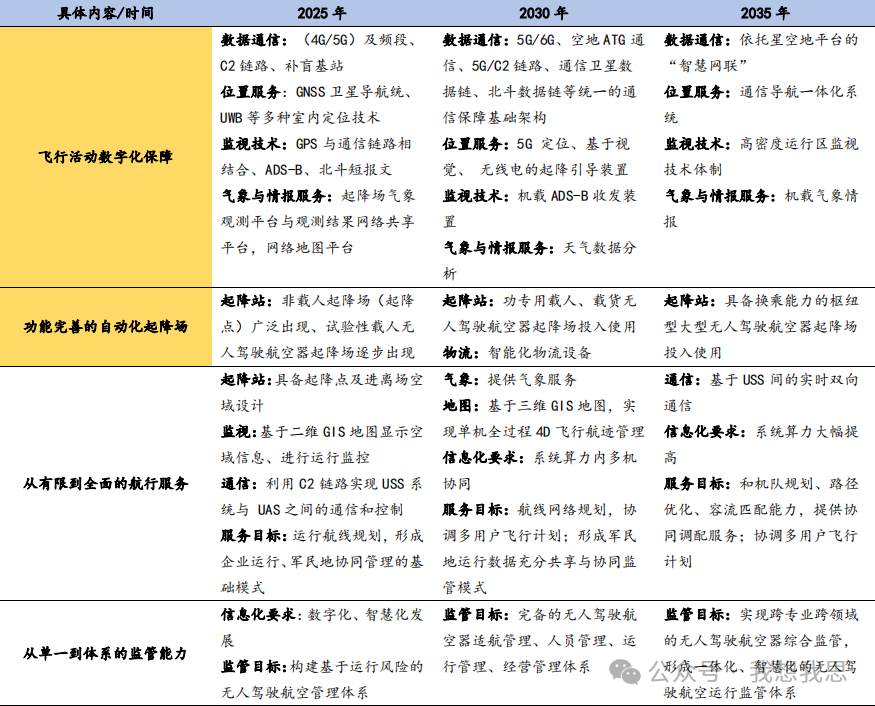Click the line "监管目标: 实现跨专业跨领域"

761,614
